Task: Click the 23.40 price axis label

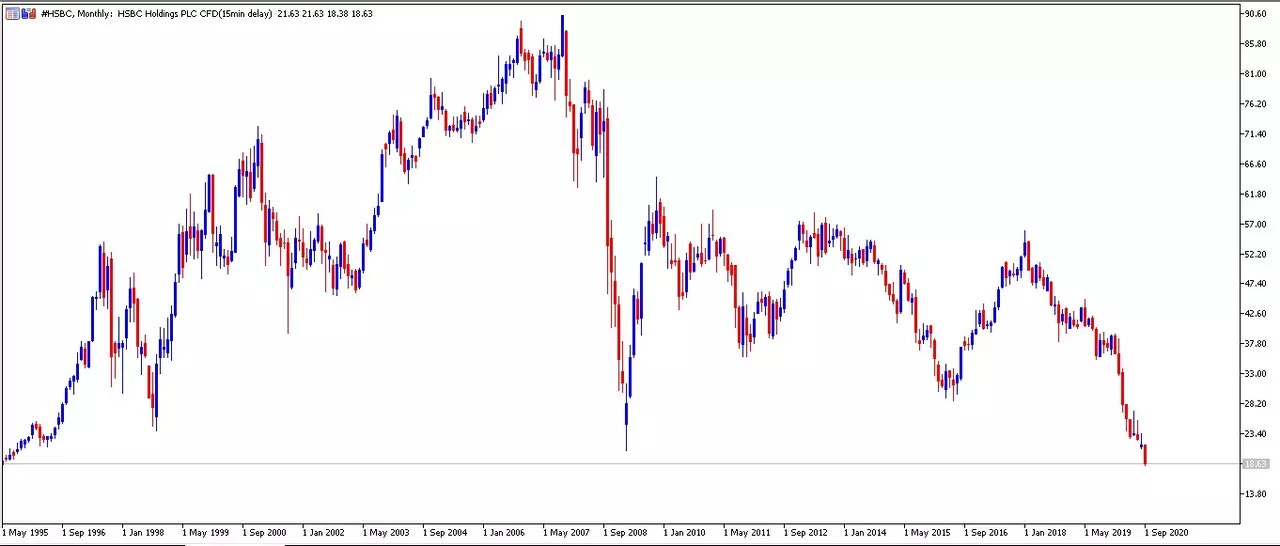Action: [x=1256, y=434]
